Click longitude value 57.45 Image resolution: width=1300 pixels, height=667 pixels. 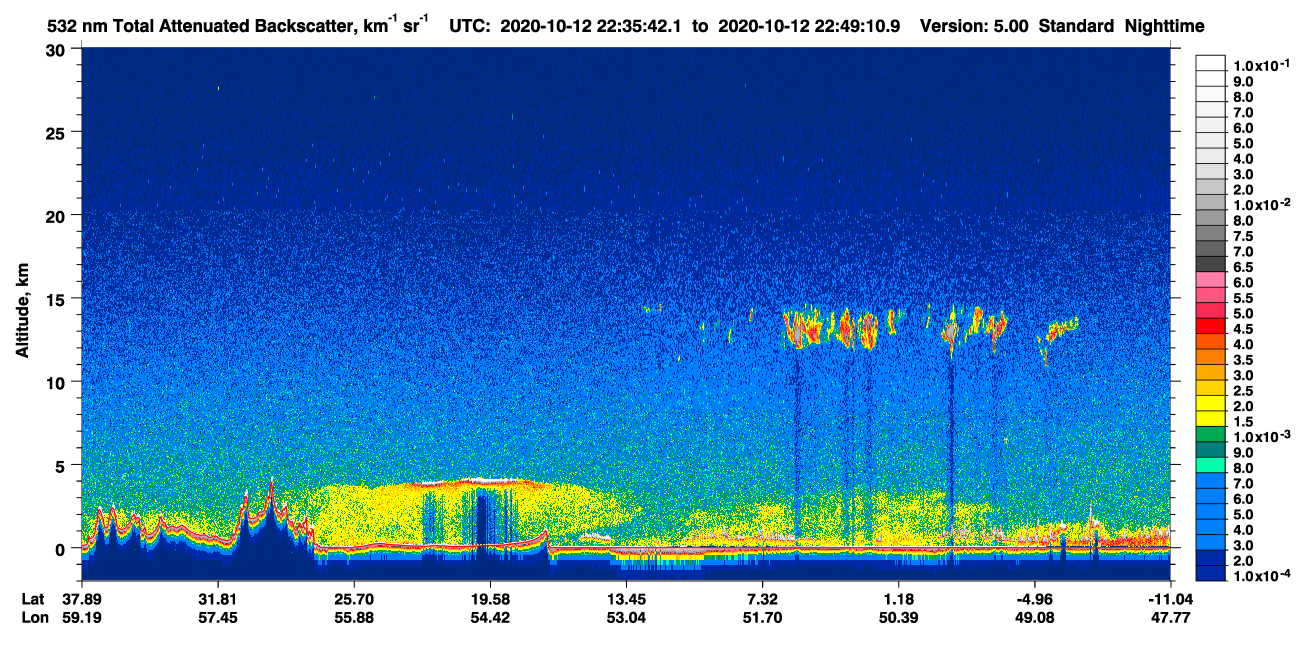click(217, 617)
